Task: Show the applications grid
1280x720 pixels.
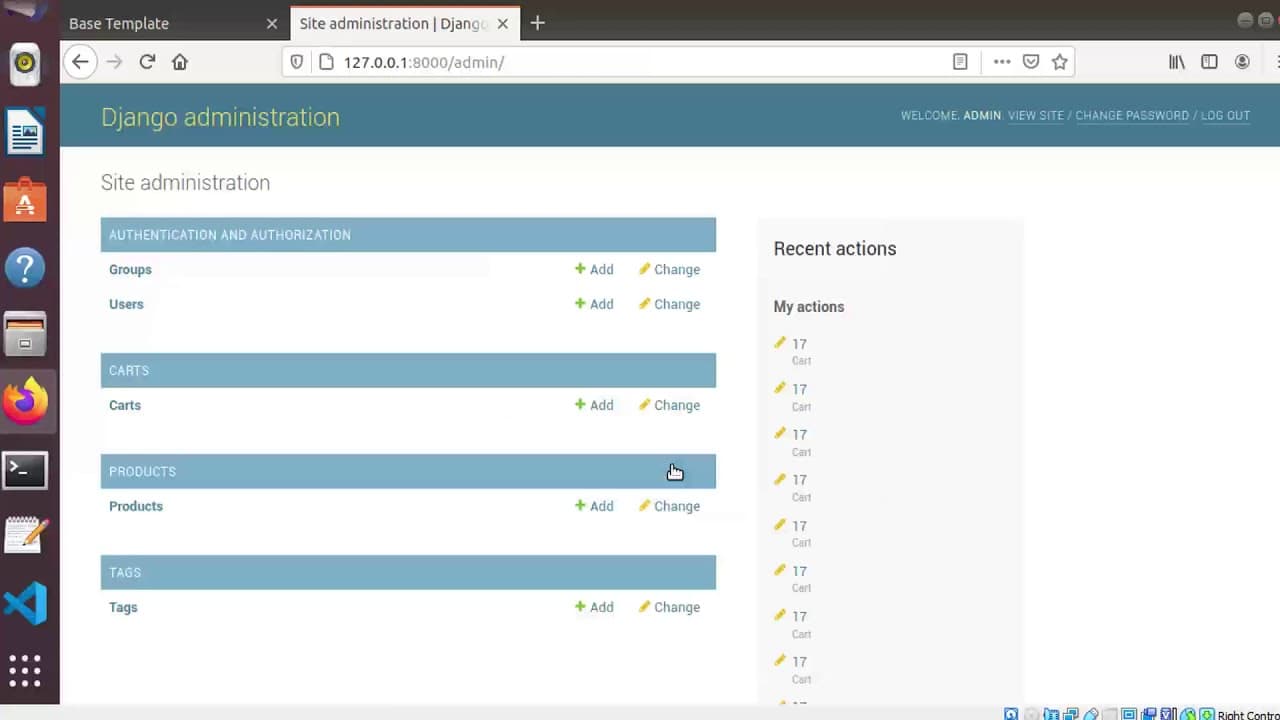Action: pos(25,670)
